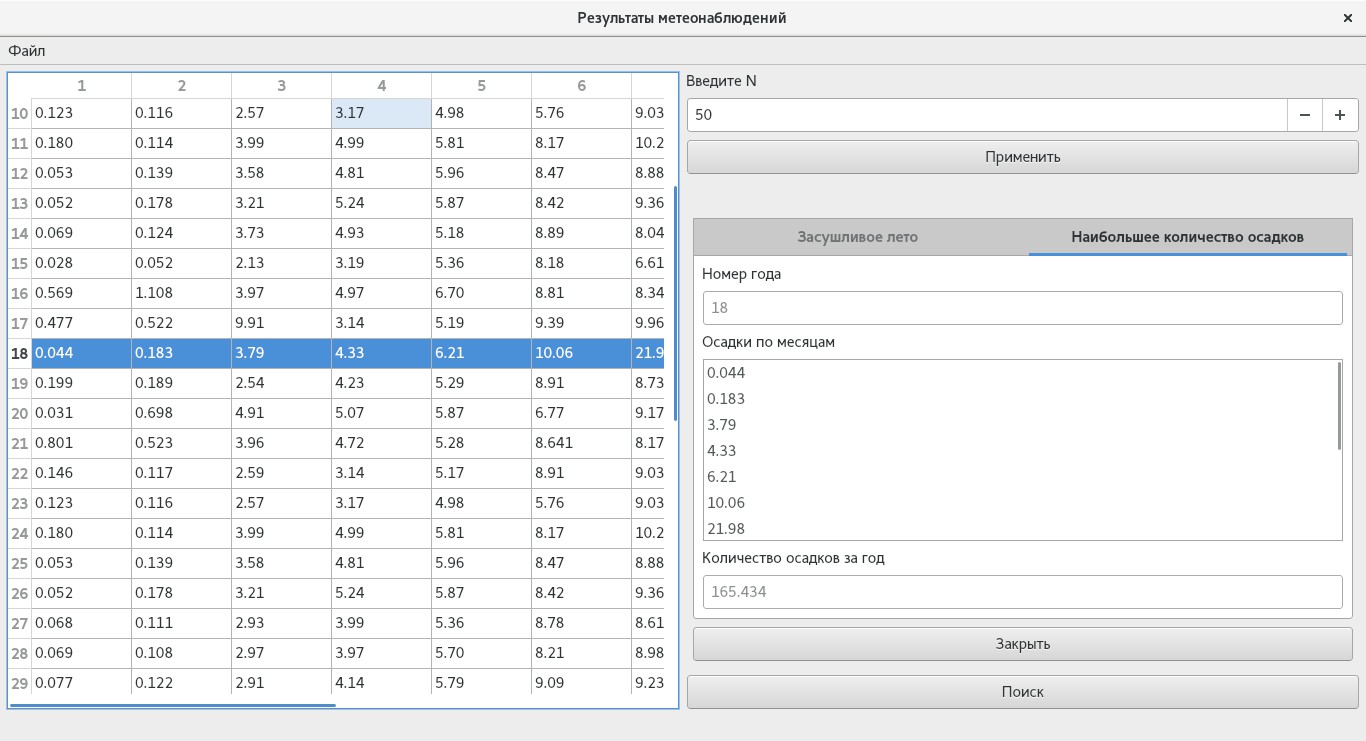
Task: Click the Закрыть button
Action: pos(1022,644)
